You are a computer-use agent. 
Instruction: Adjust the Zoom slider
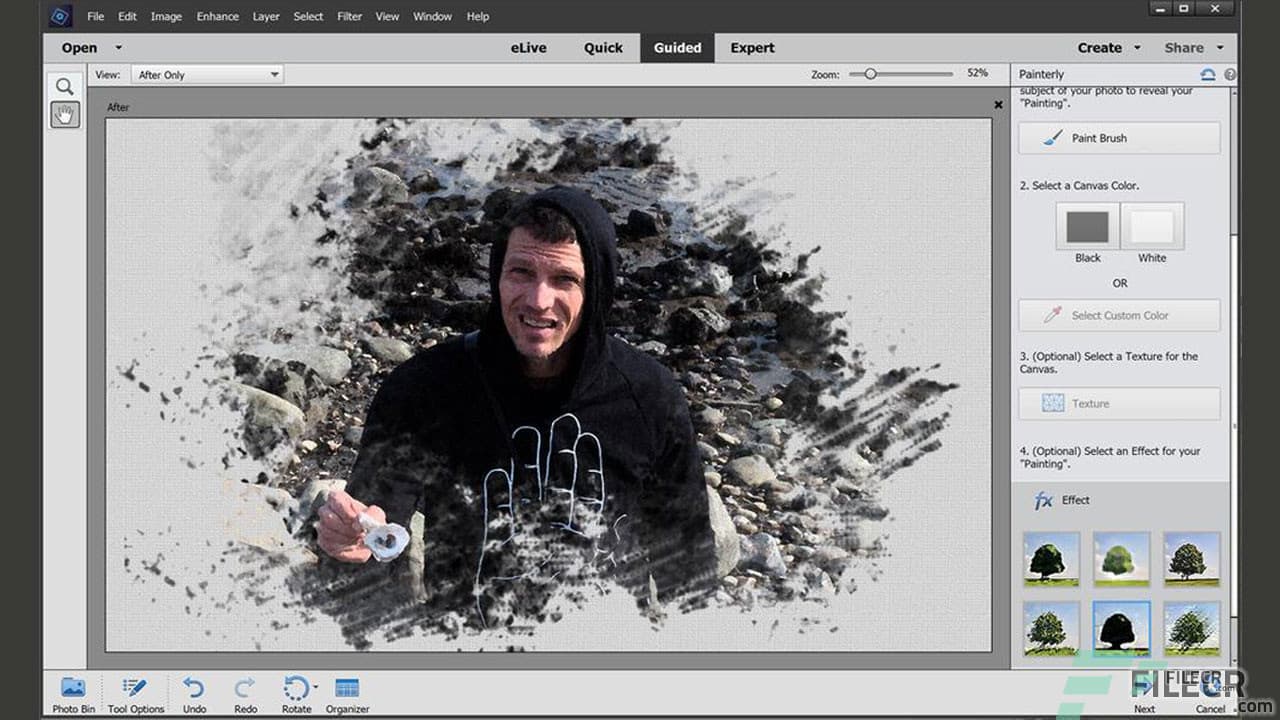click(x=870, y=73)
